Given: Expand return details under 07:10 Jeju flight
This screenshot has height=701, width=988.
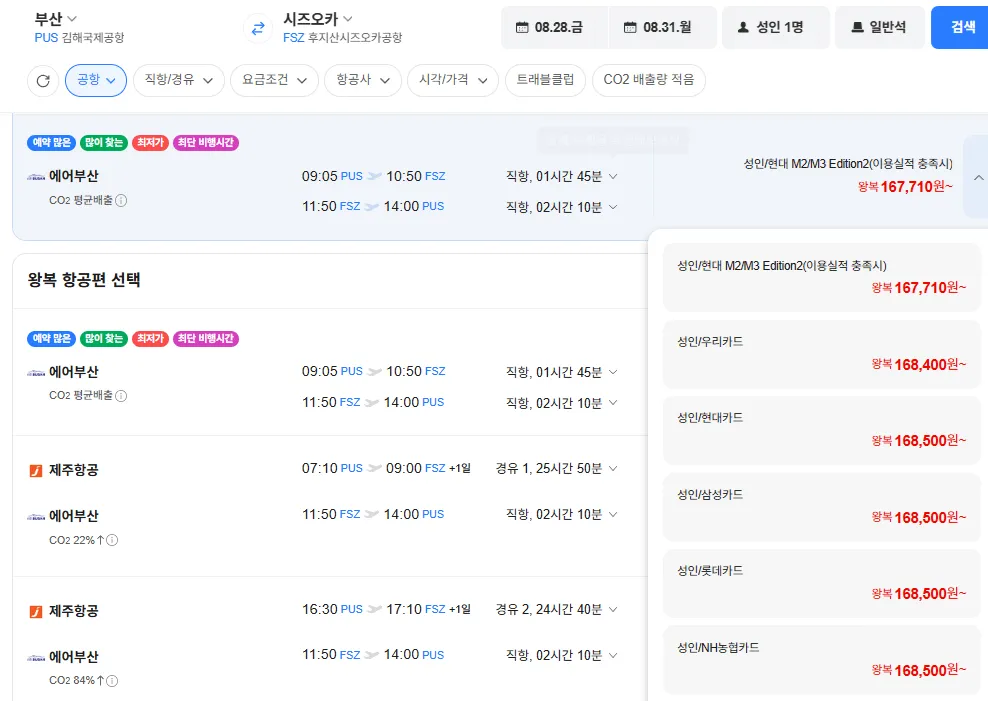Looking at the screenshot, I should coord(613,515).
